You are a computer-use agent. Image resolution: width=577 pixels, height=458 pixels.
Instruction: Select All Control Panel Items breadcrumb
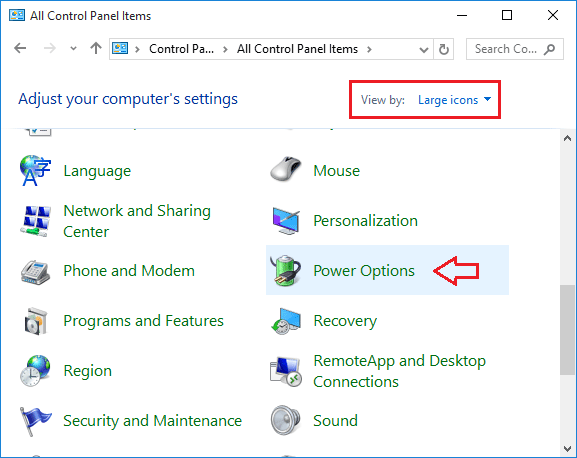click(297, 49)
